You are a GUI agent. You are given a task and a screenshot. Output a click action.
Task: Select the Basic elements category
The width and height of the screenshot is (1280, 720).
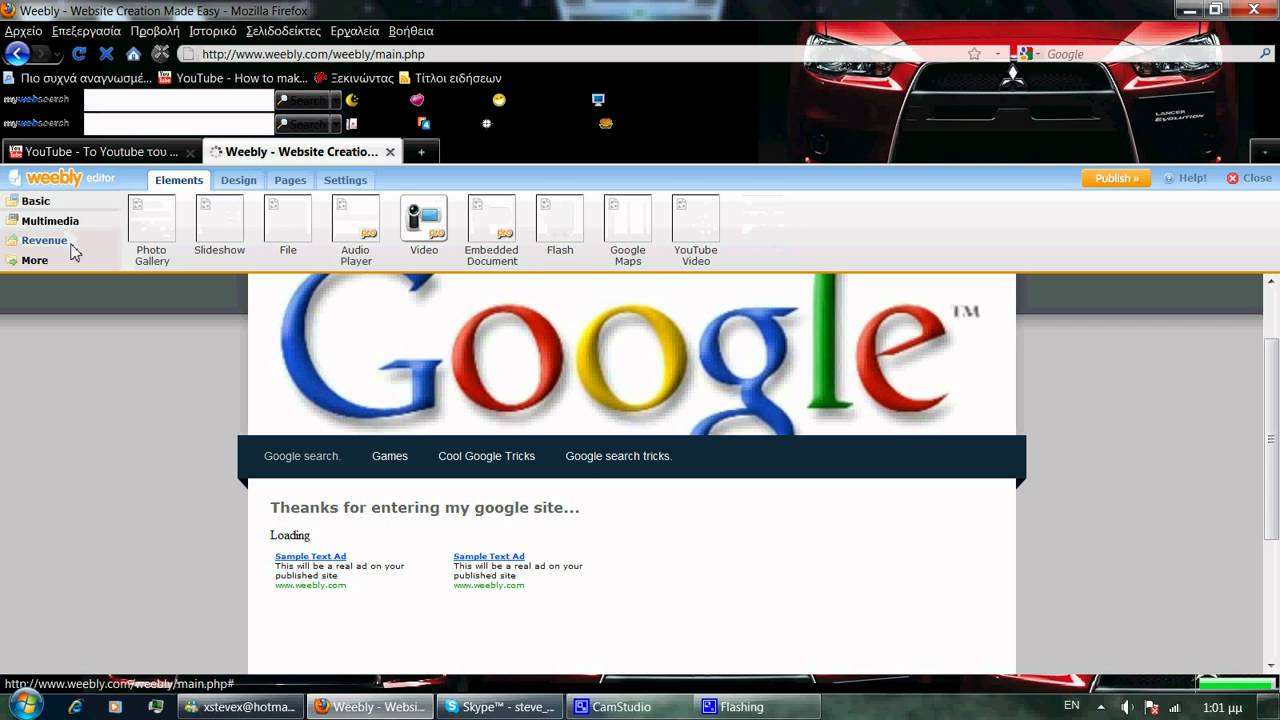click(x=36, y=201)
